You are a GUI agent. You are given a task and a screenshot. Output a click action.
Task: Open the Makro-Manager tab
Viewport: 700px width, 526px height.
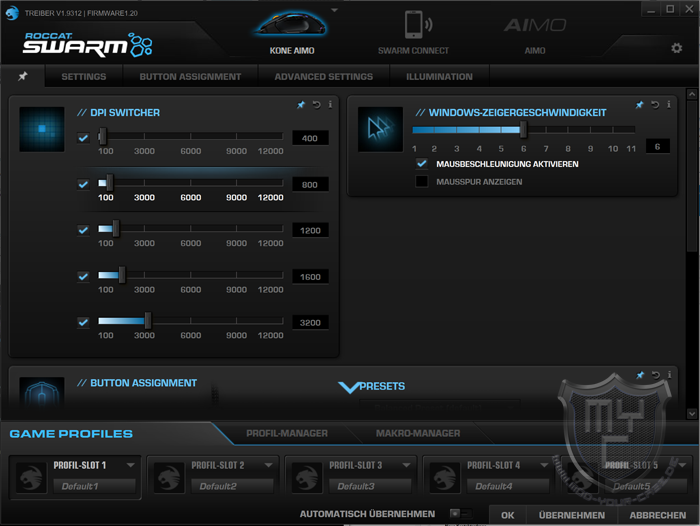click(x=418, y=433)
